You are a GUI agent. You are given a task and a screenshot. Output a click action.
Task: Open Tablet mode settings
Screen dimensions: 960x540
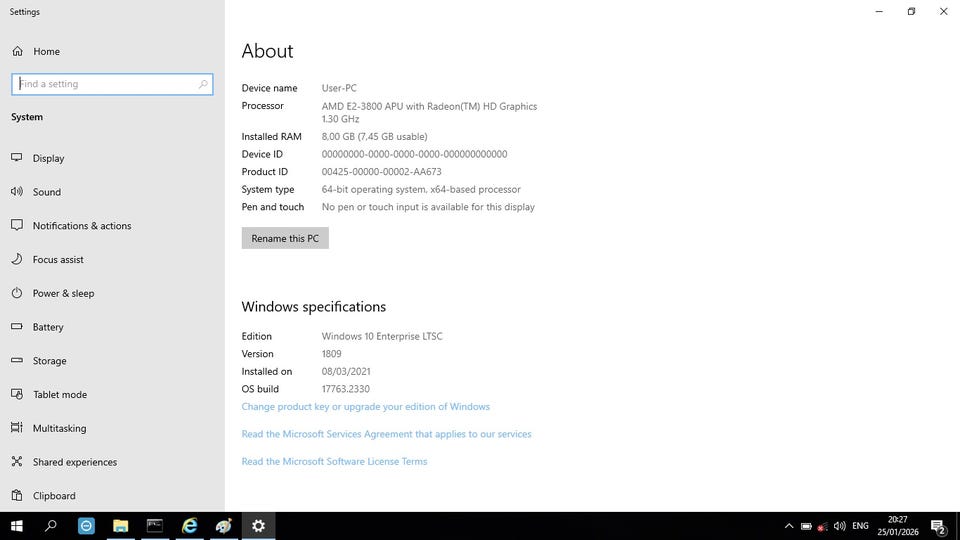(x=50, y=394)
